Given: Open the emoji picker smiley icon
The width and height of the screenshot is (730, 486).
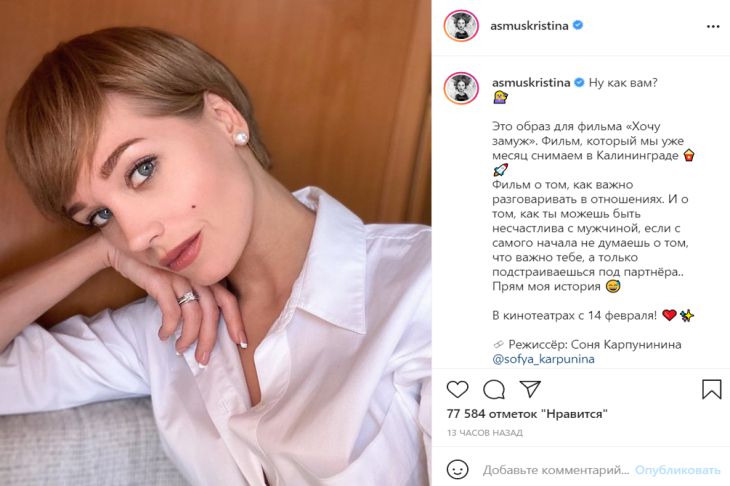Looking at the screenshot, I should [457, 470].
